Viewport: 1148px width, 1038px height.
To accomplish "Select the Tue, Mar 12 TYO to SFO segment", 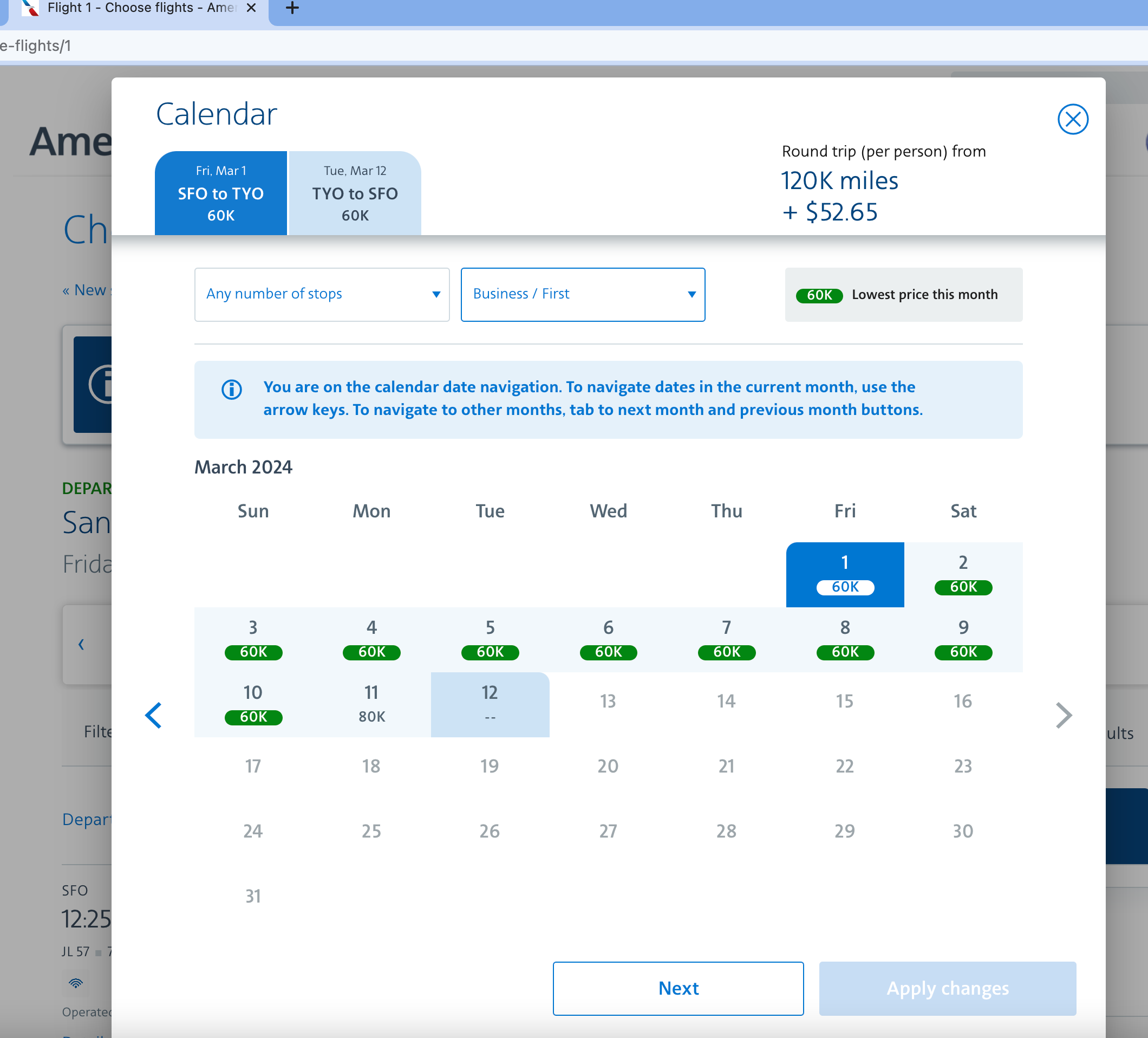I will [x=354, y=193].
